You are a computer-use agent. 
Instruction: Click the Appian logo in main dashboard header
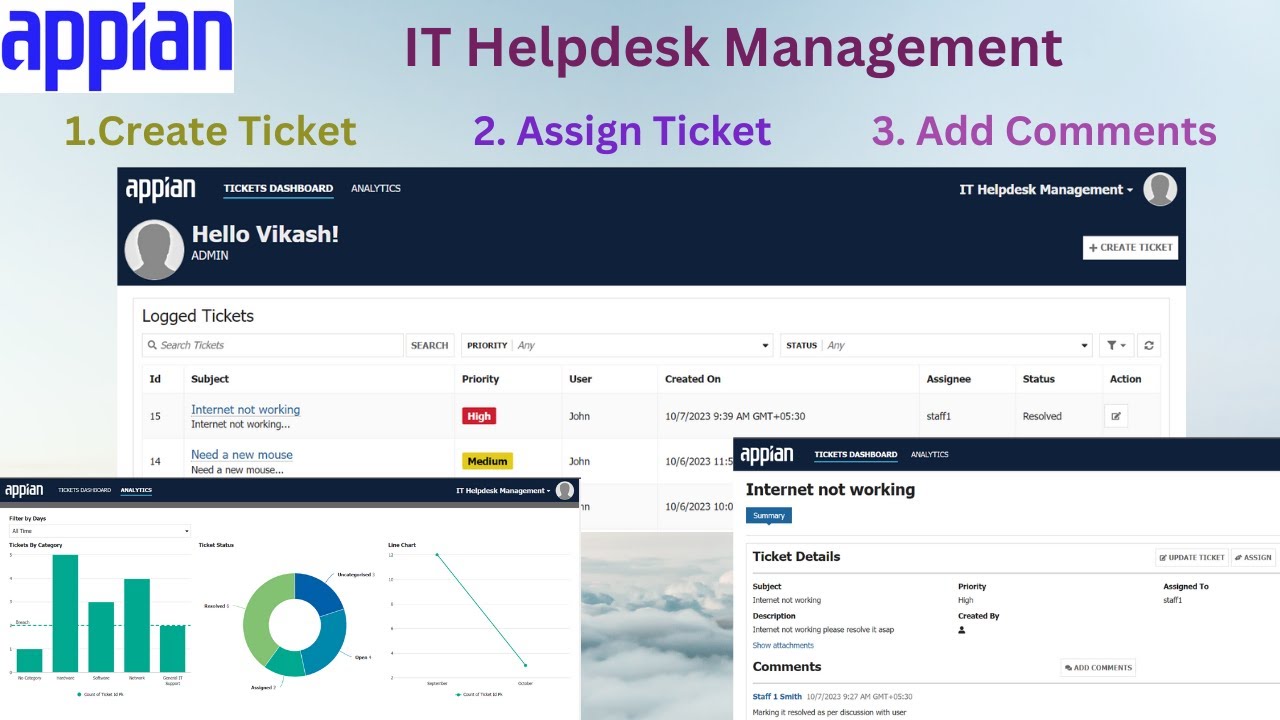(x=160, y=189)
